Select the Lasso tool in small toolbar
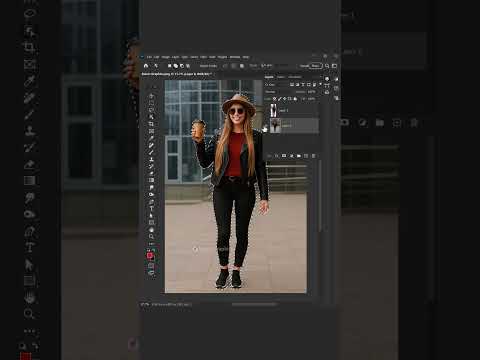The width and height of the screenshot is (480, 360). coord(151,109)
